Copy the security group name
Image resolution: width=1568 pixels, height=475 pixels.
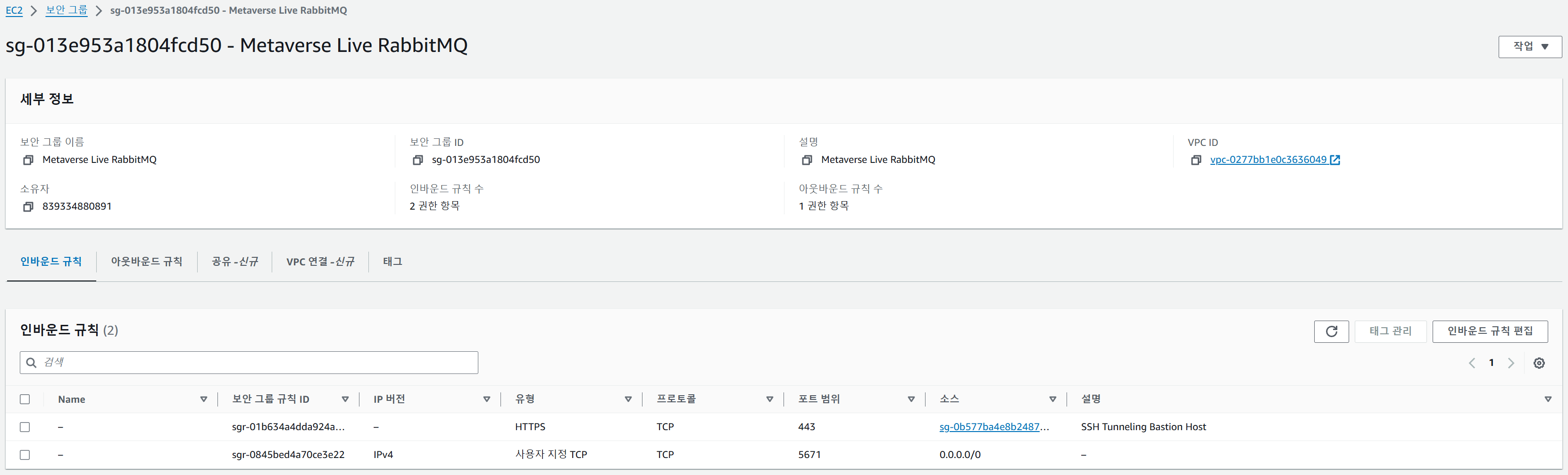(28, 160)
